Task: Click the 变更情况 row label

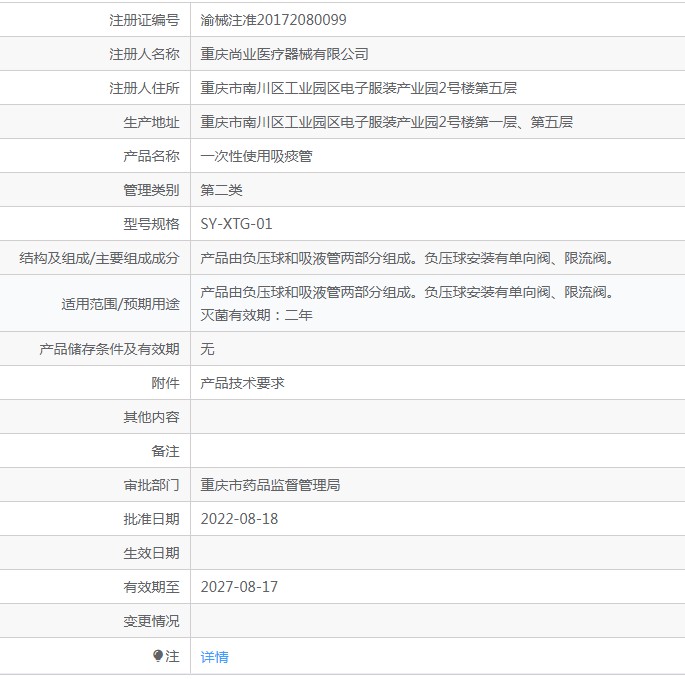Action: click(151, 621)
